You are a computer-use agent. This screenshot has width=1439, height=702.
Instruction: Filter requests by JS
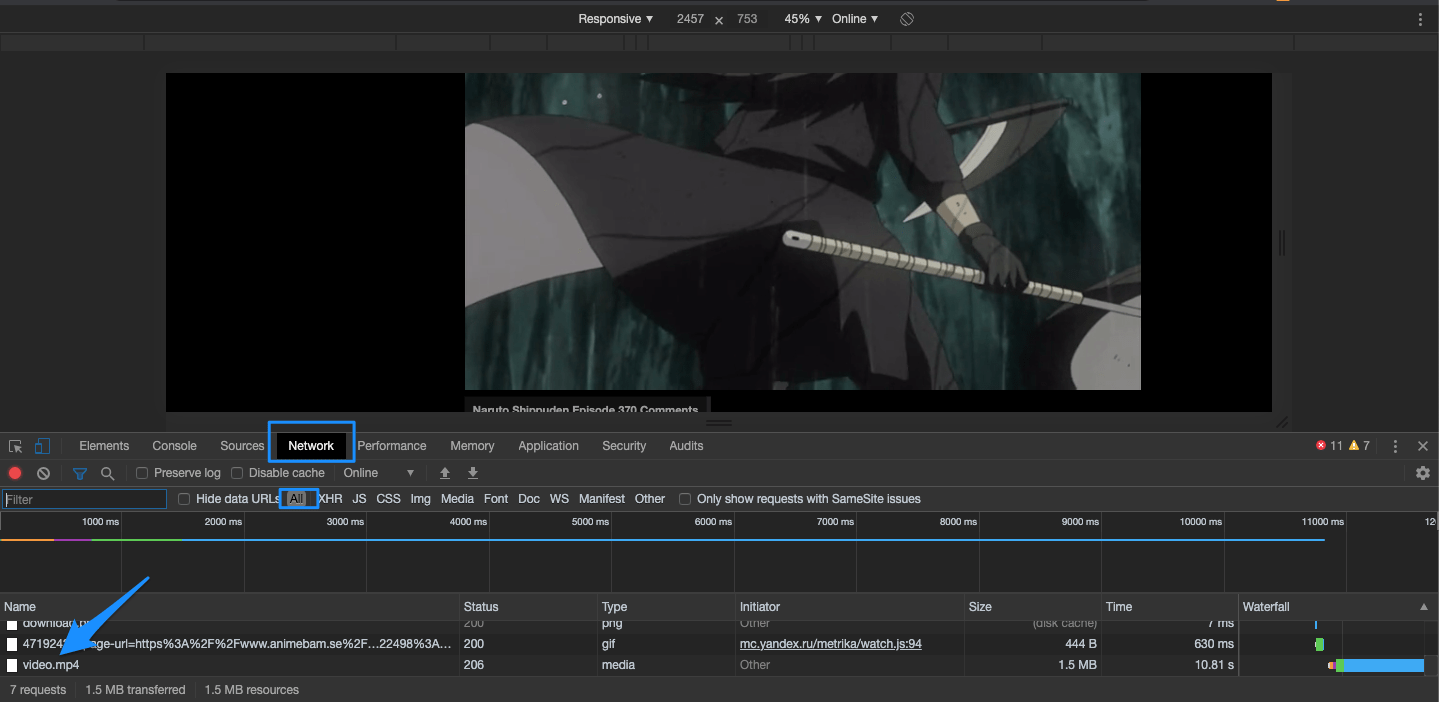(359, 499)
